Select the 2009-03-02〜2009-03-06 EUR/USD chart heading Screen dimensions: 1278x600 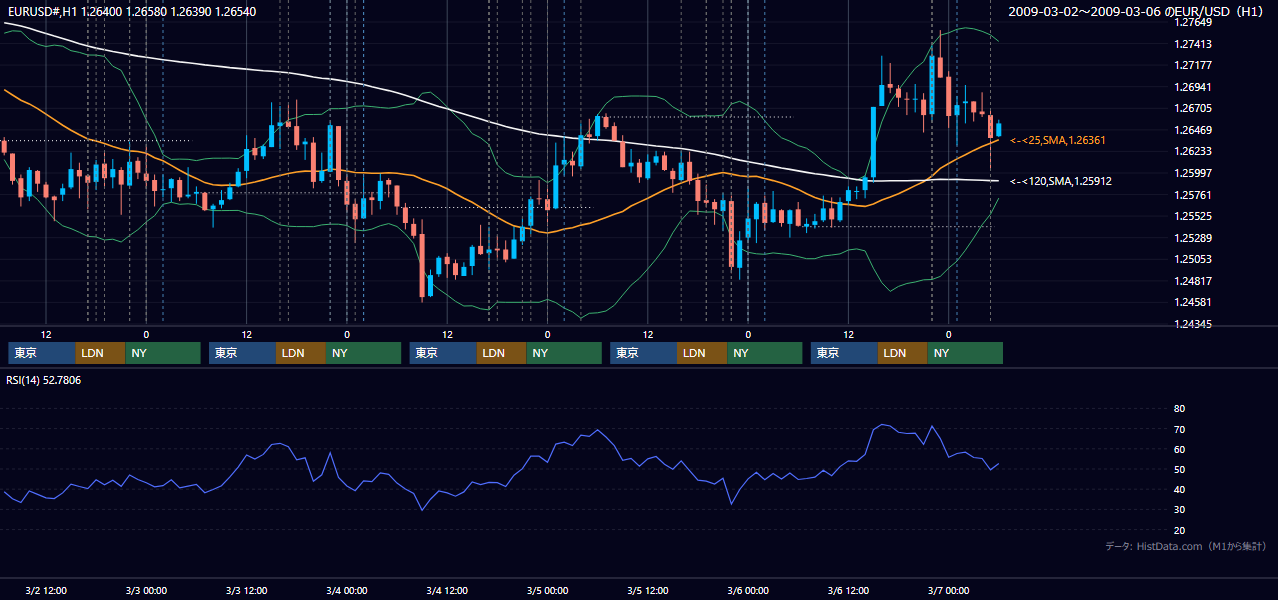[x=1136, y=11]
